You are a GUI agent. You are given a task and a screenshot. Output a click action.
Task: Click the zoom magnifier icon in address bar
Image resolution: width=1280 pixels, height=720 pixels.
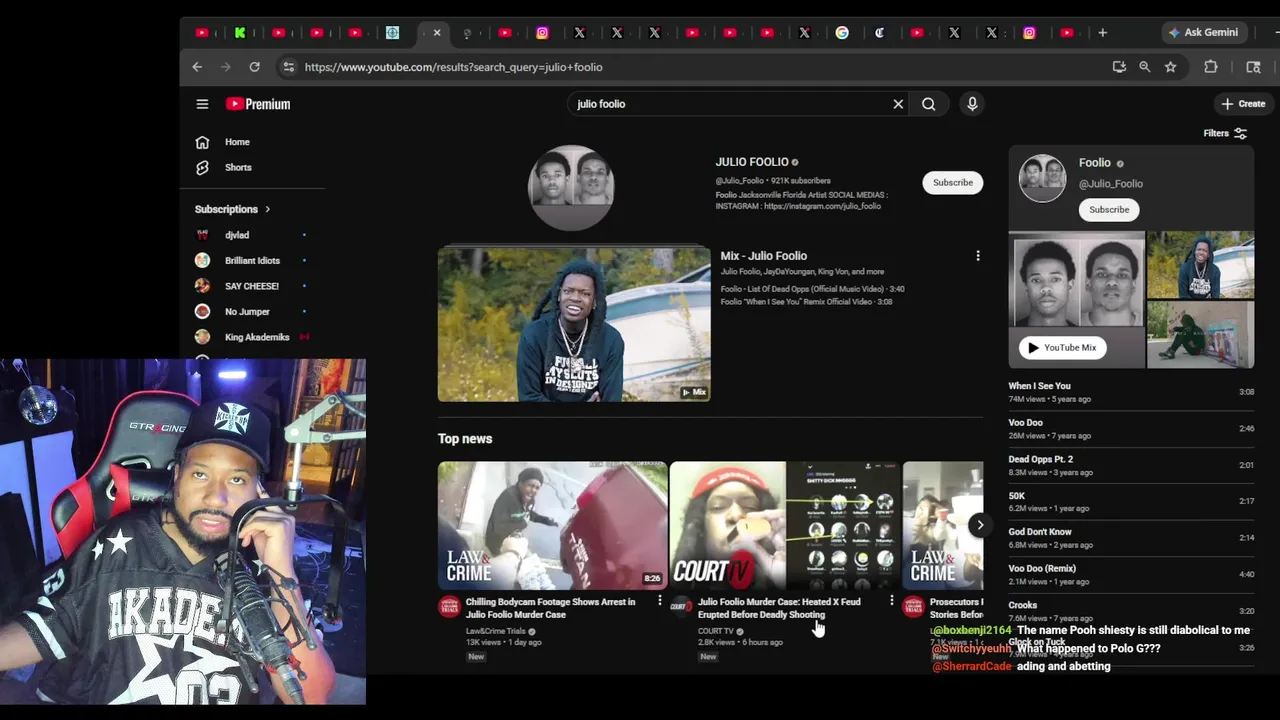coord(1144,67)
